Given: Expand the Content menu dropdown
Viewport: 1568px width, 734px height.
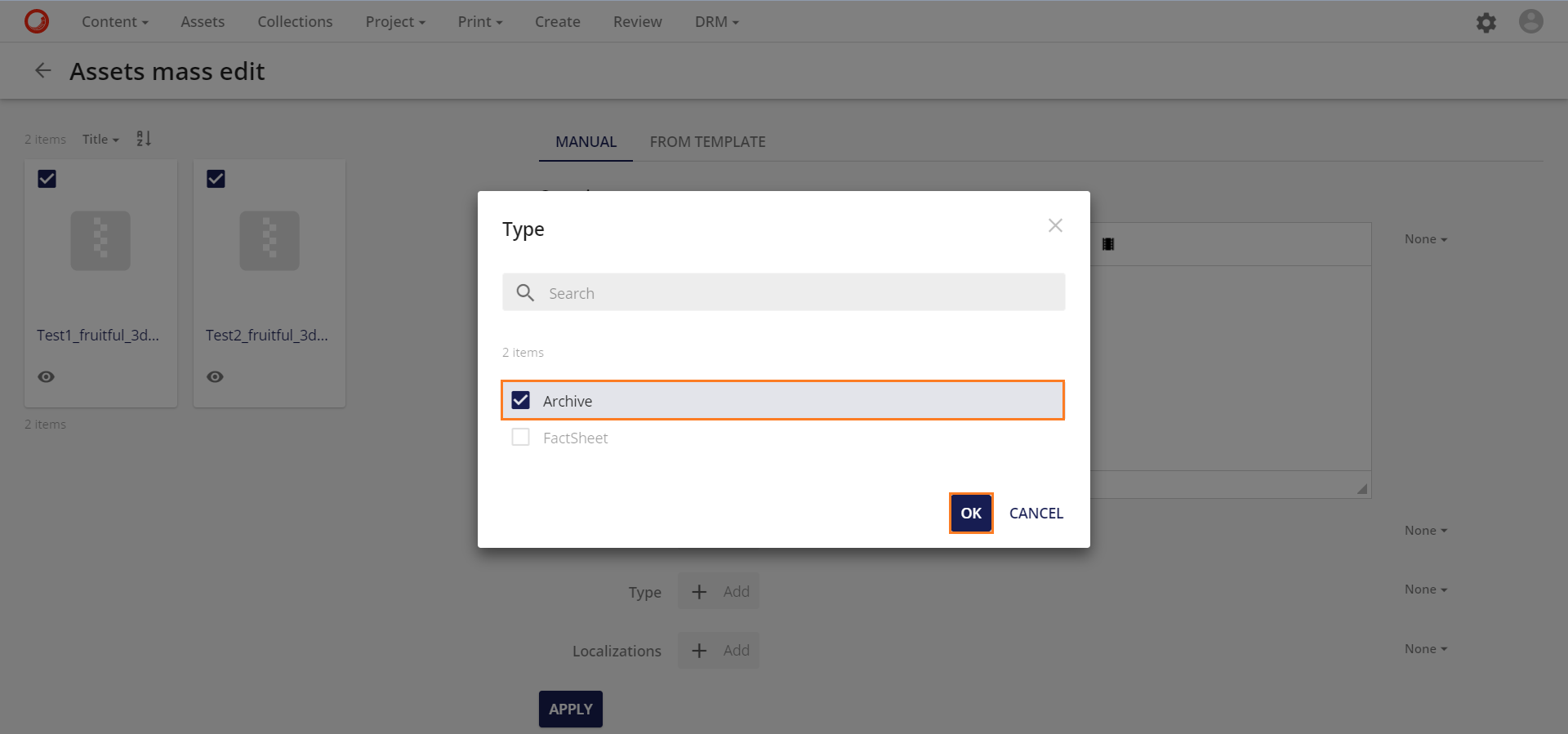Looking at the screenshot, I should tap(114, 22).
